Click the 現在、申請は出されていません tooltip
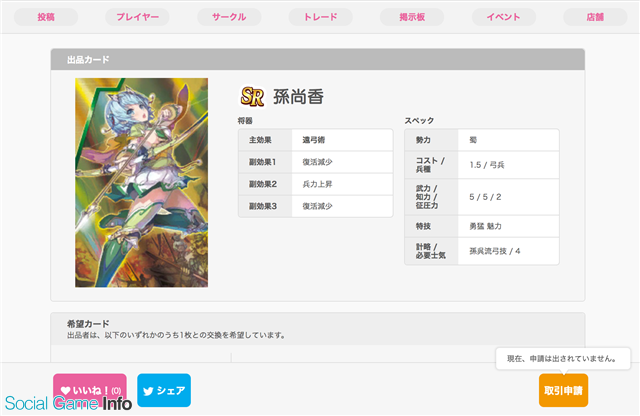 (x=563, y=359)
